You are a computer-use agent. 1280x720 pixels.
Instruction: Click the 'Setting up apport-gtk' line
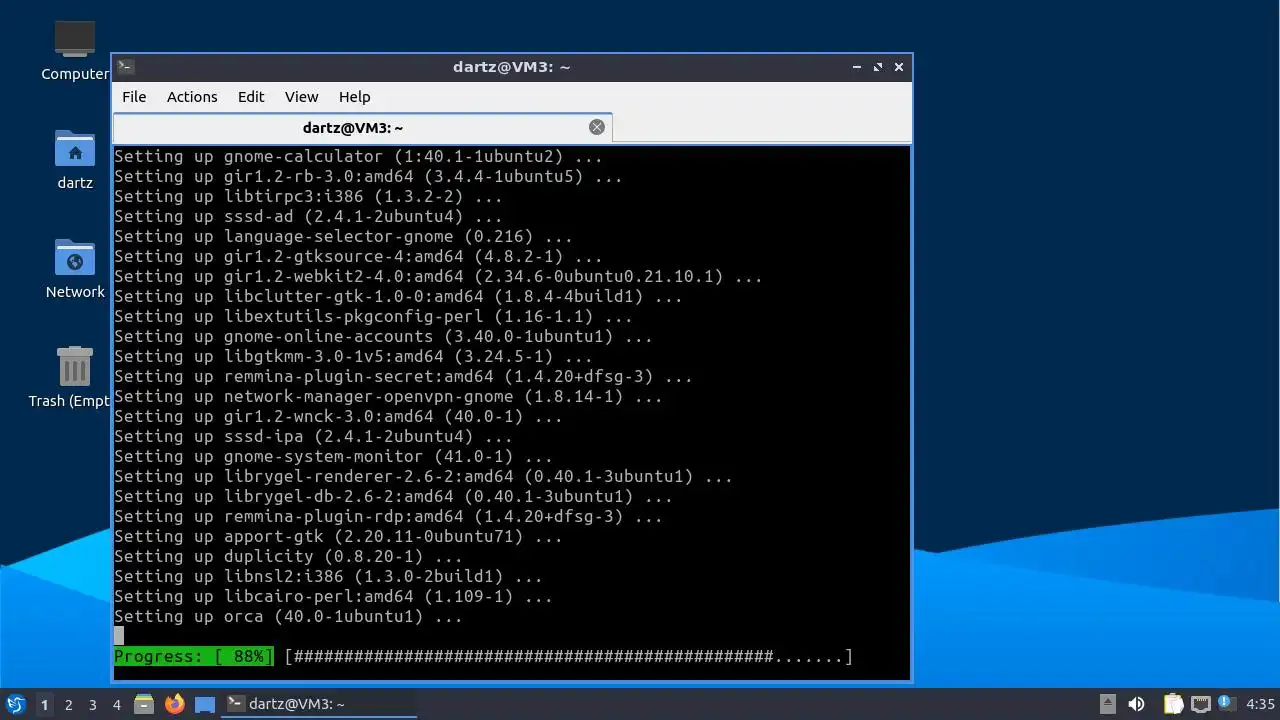coord(338,536)
